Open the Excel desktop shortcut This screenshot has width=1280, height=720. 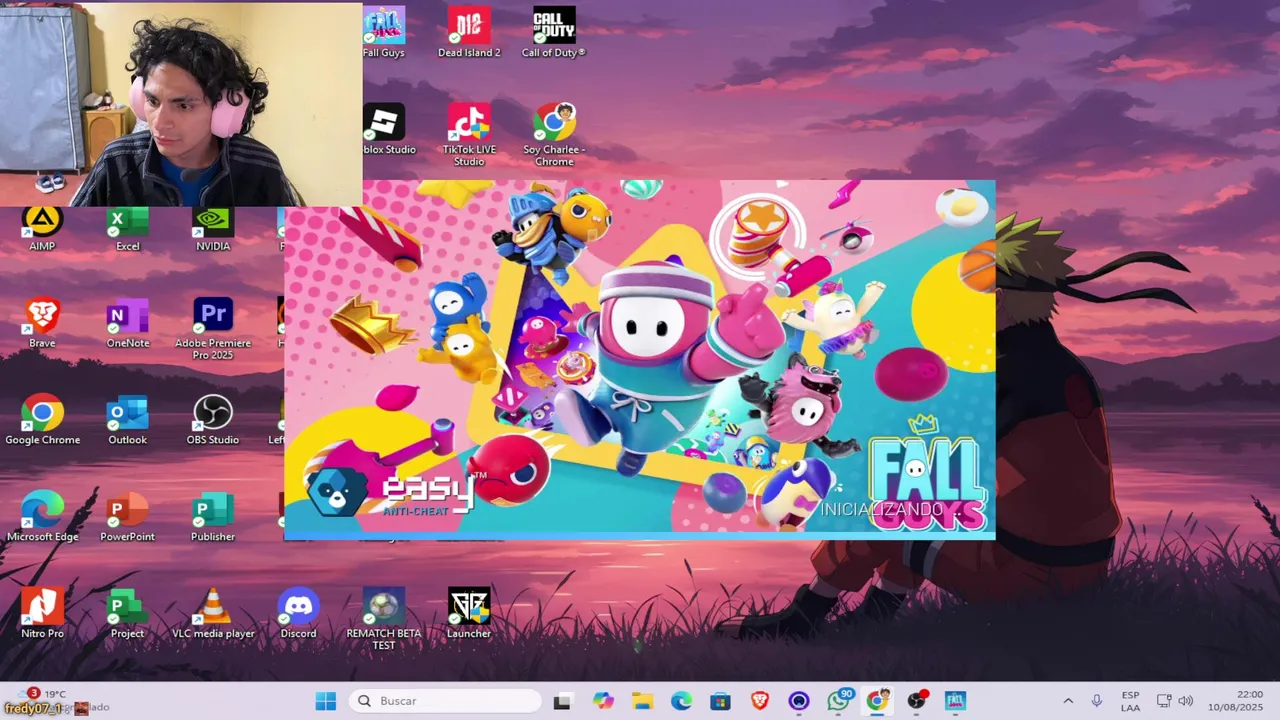point(128,229)
